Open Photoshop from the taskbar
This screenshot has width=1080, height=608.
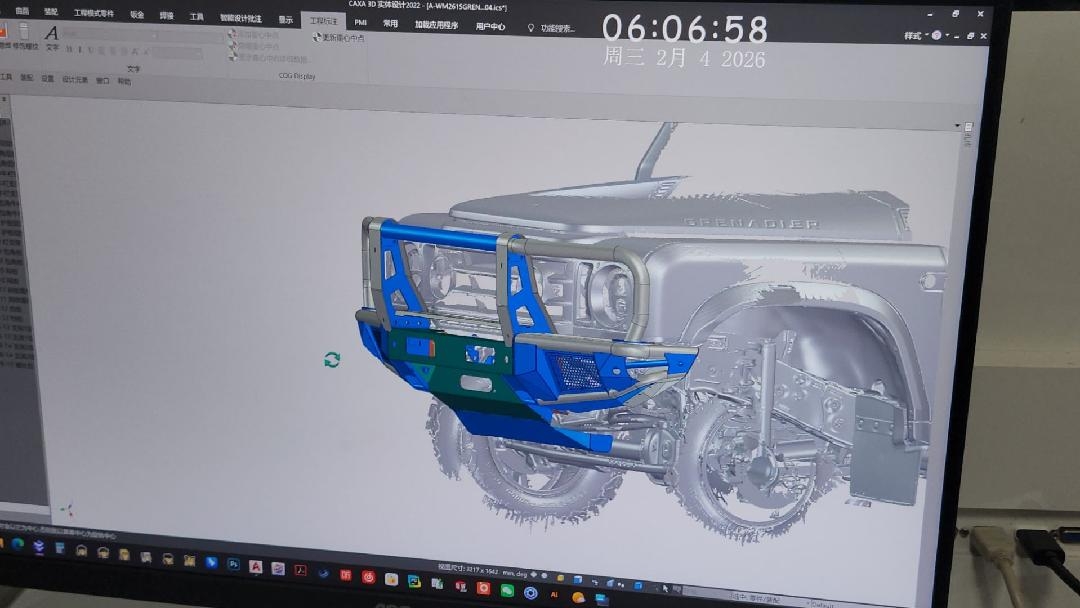[234, 564]
